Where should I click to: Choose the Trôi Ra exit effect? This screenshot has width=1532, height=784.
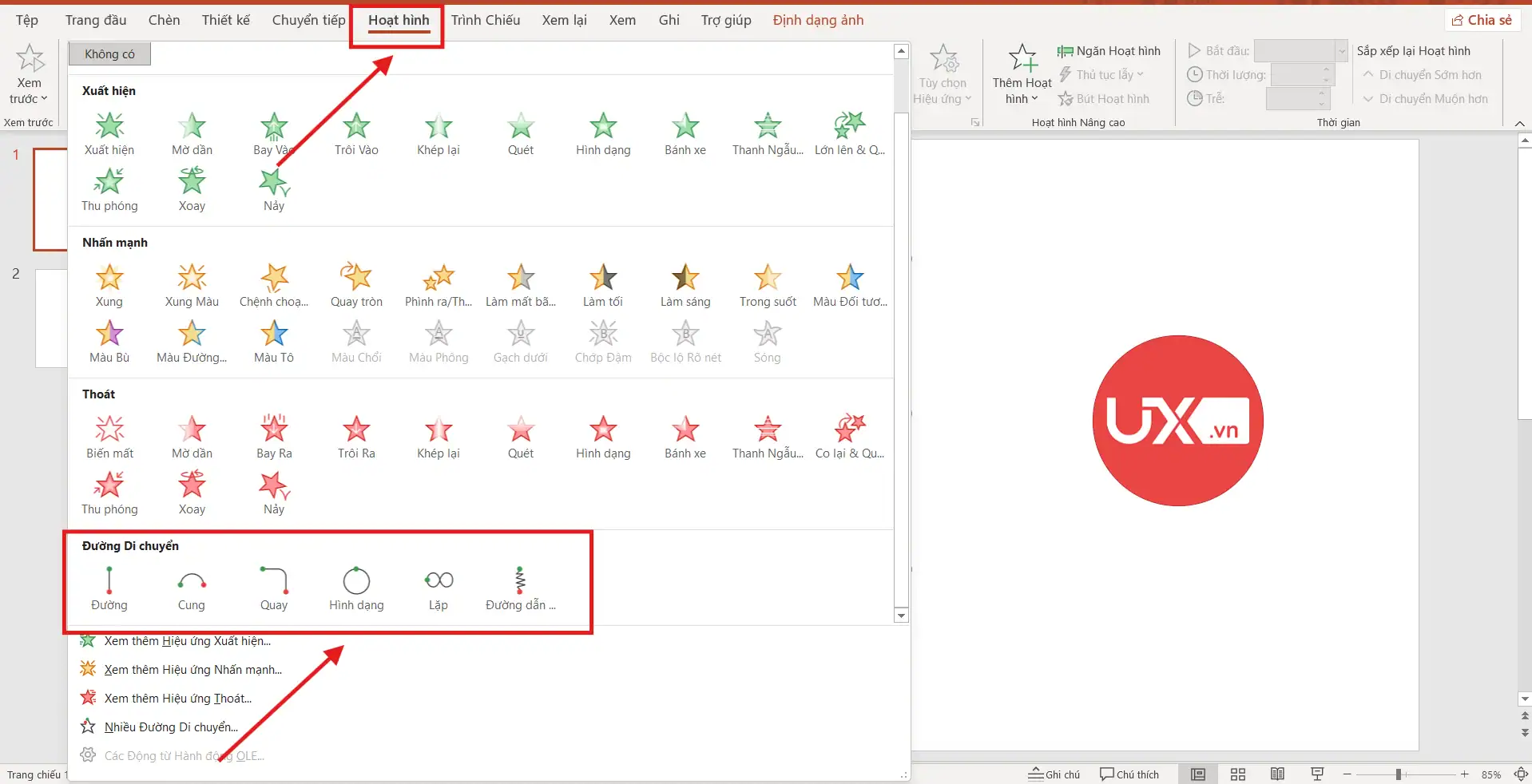click(x=356, y=438)
